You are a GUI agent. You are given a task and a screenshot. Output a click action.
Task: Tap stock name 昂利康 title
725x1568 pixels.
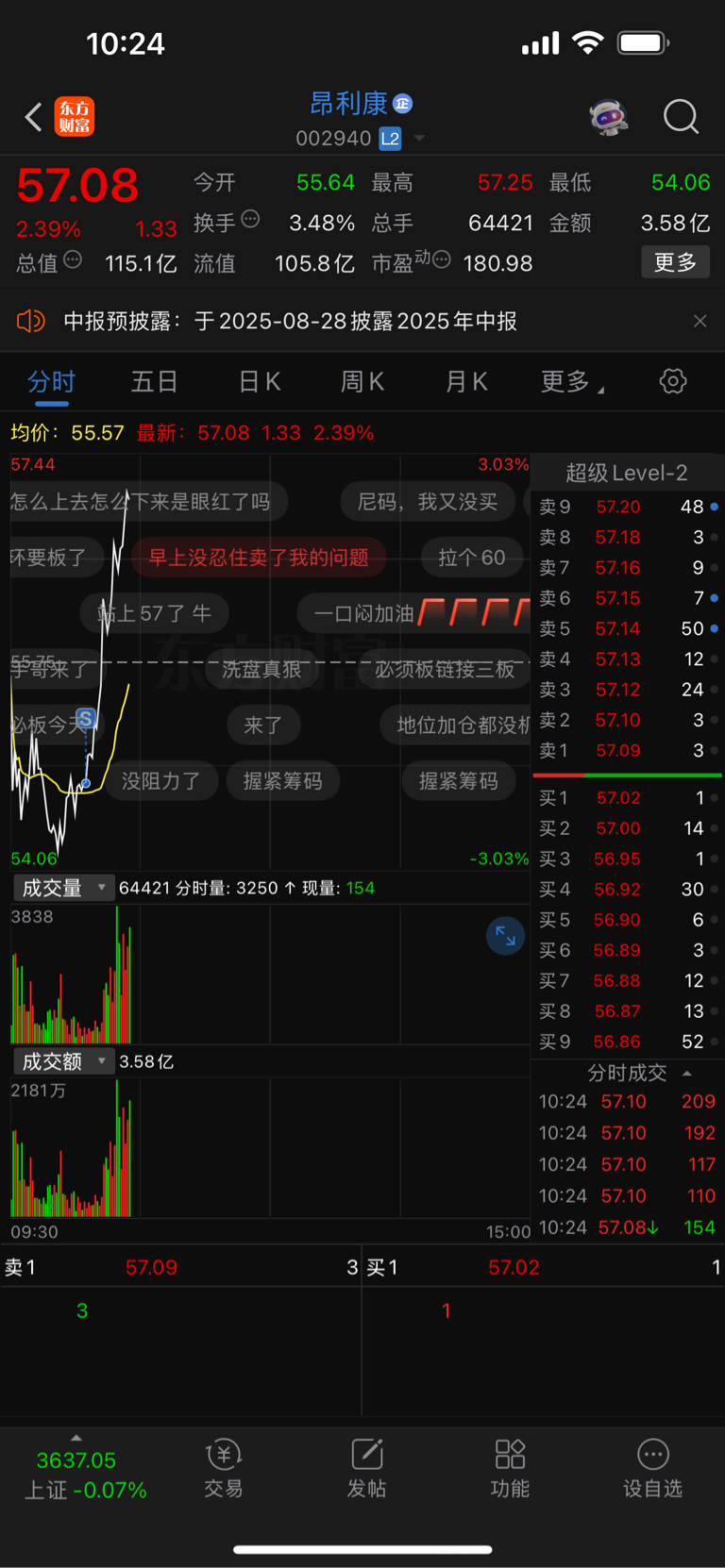coord(349,103)
